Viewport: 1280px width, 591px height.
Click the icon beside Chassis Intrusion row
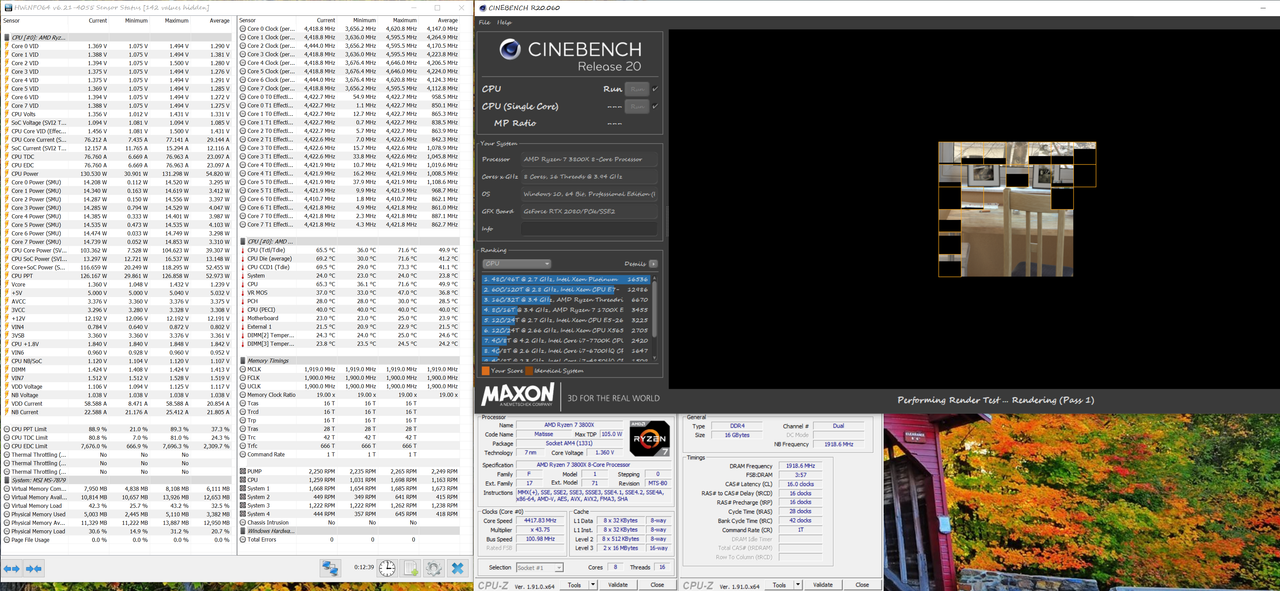(x=243, y=522)
